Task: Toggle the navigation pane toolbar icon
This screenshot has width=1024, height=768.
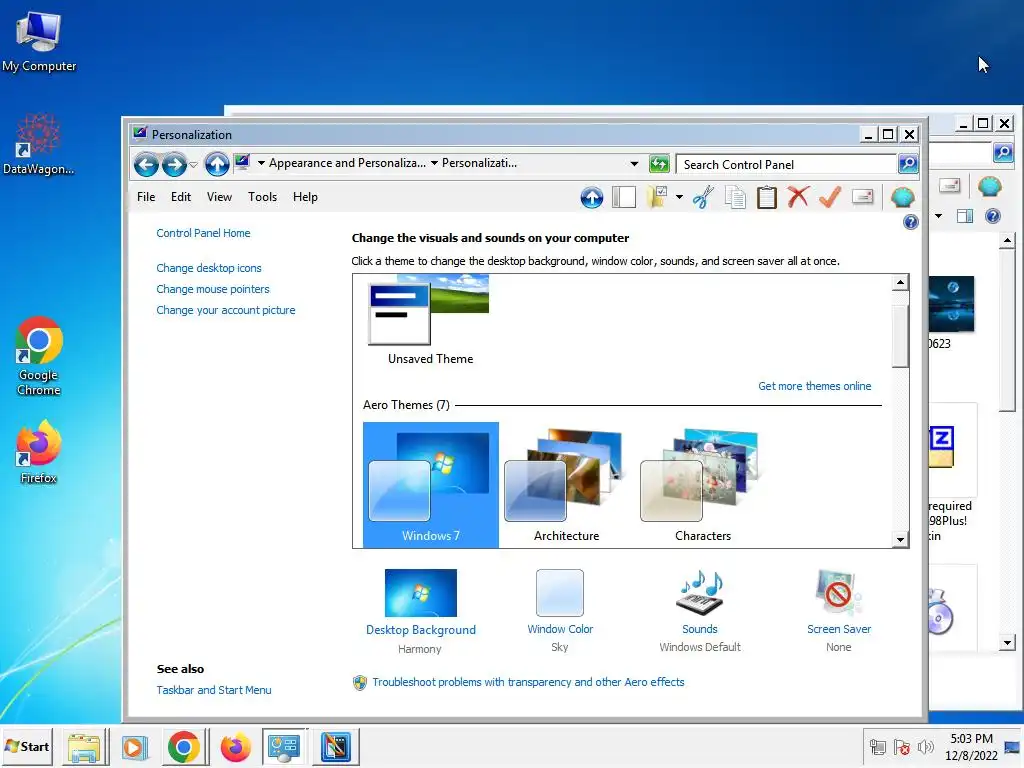Action: (x=624, y=197)
